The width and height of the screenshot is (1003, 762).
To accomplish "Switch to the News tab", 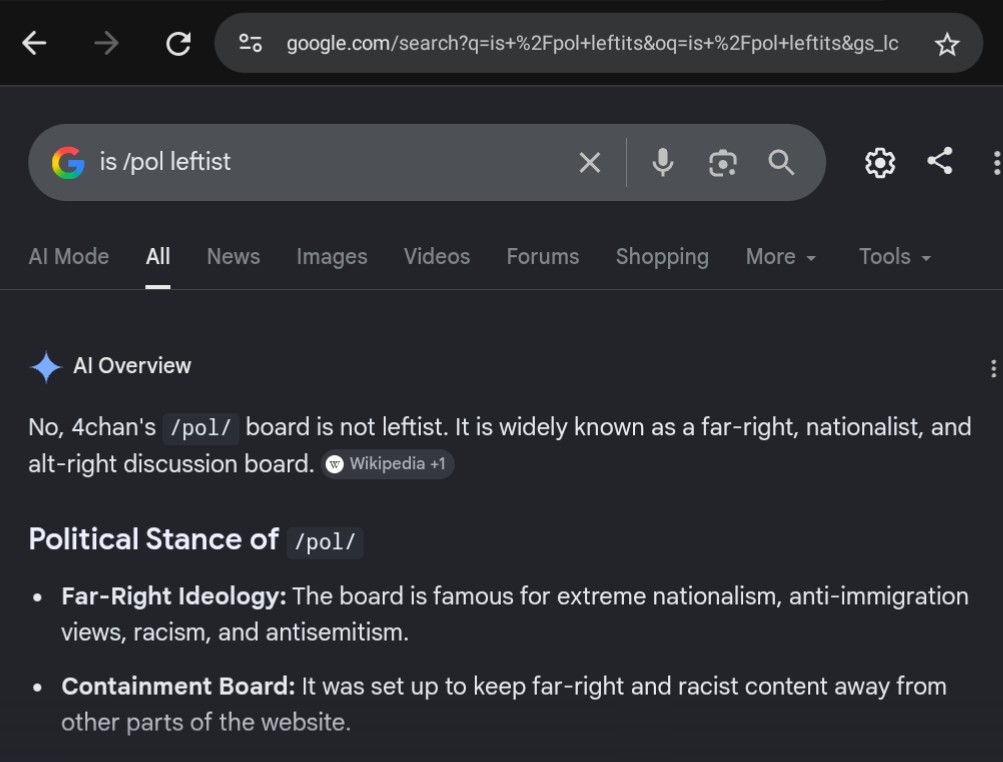I will pyautogui.click(x=233, y=257).
